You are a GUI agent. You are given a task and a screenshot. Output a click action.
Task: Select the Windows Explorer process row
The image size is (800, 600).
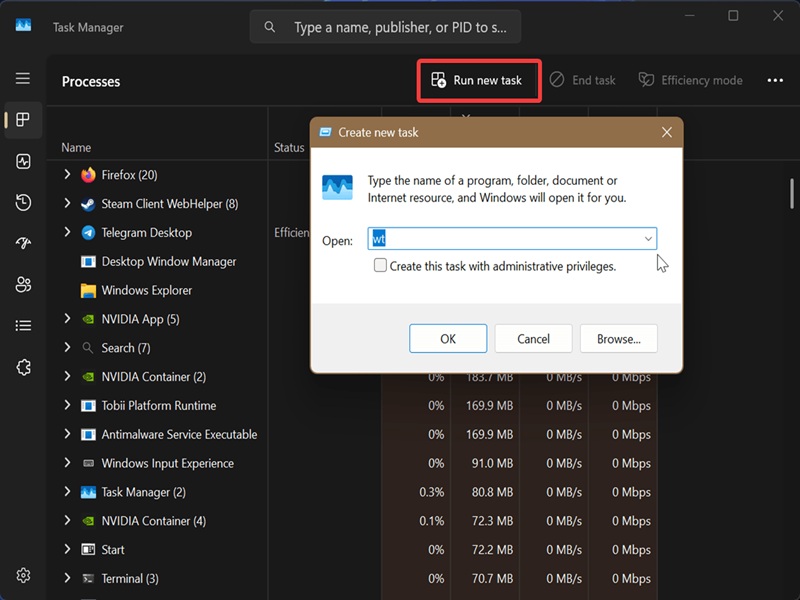[x=157, y=290]
